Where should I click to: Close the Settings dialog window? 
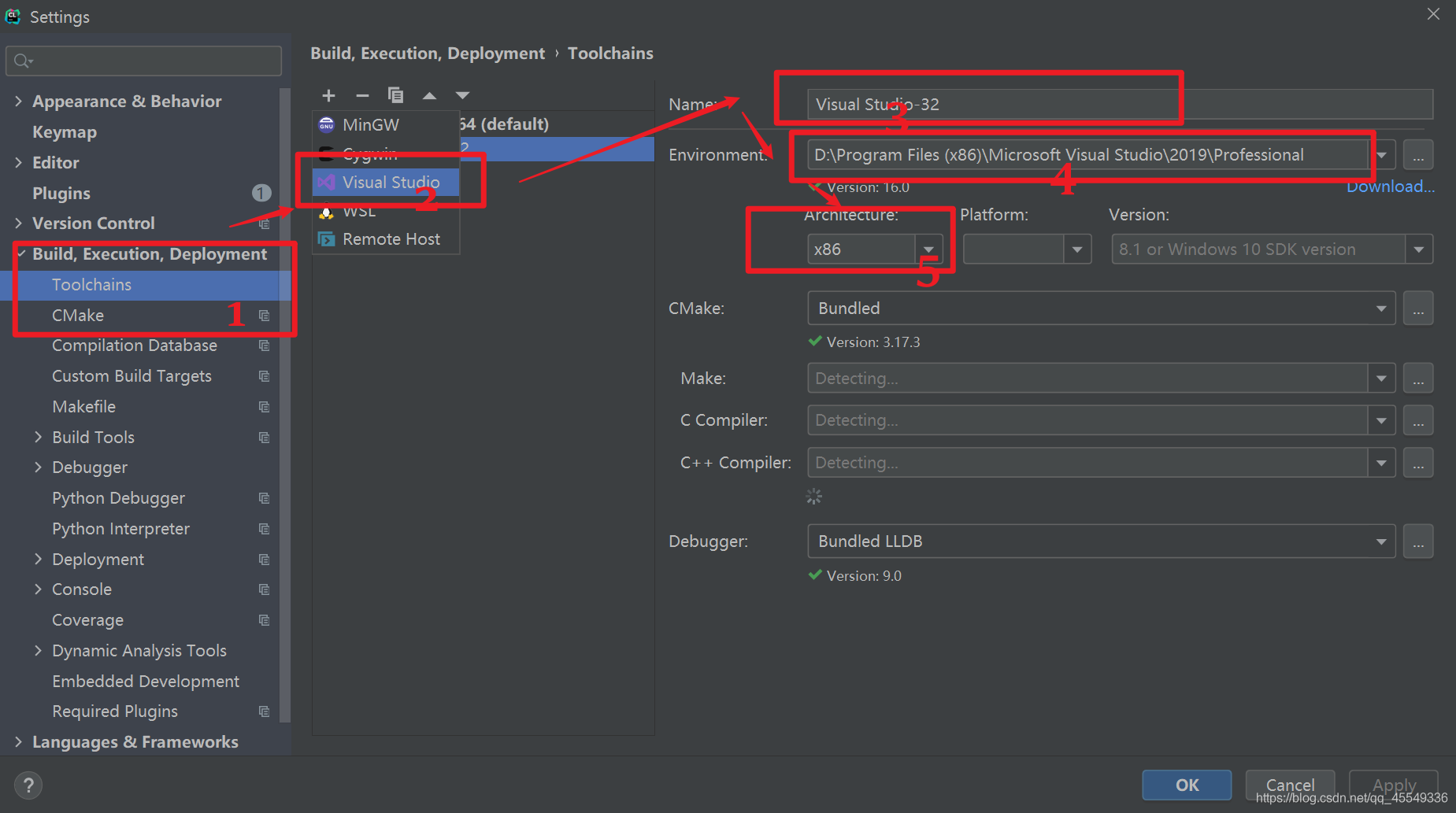[x=1433, y=14]
